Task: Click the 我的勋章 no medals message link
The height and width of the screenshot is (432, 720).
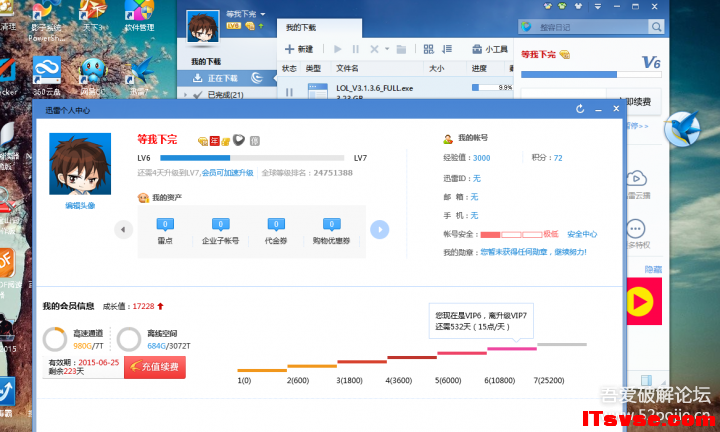Action: coord(533,252)
